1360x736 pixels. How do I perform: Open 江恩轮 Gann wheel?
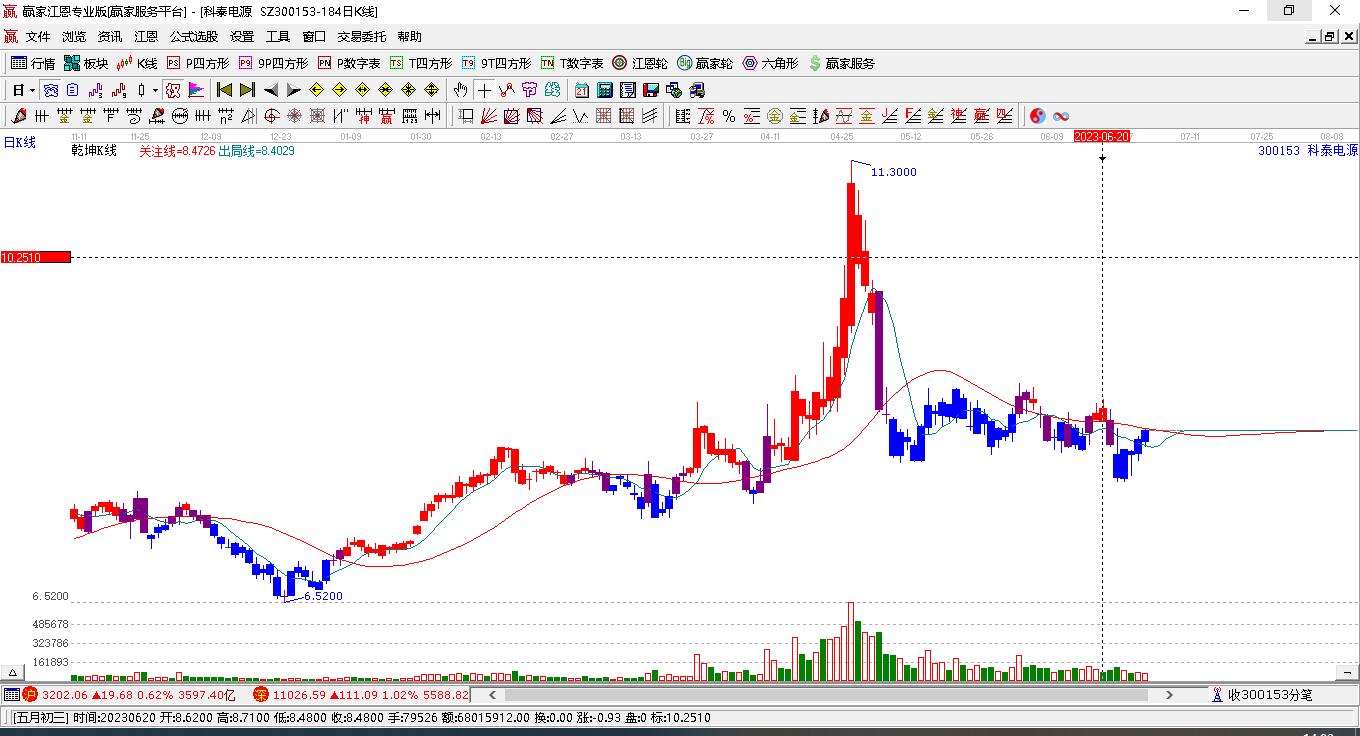[x=640, y=63]
